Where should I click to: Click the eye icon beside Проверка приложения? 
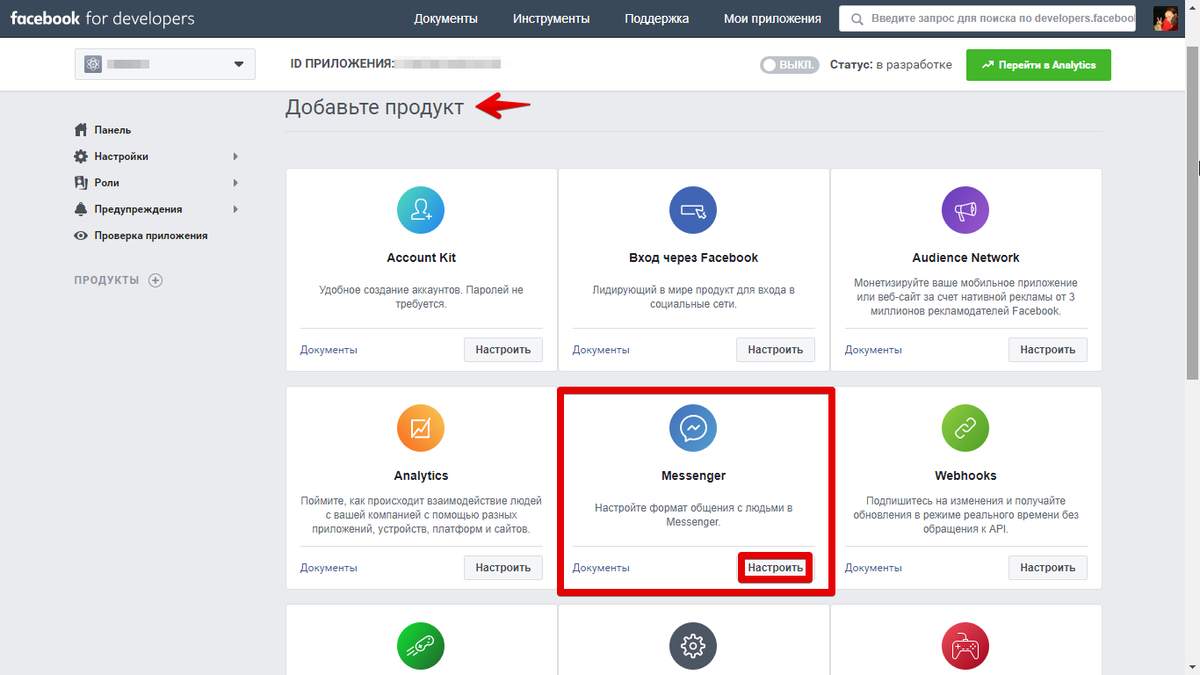[x=81, y=236]
